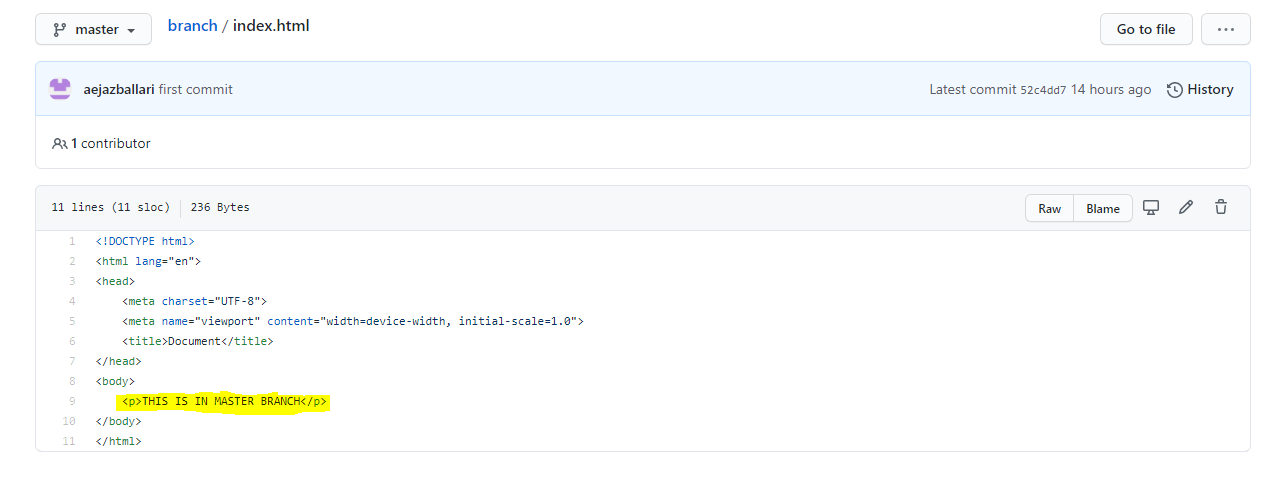1274x483 pixels.
Task: Select line number 11
Action: pyautogui.click(x=69, y=441)
